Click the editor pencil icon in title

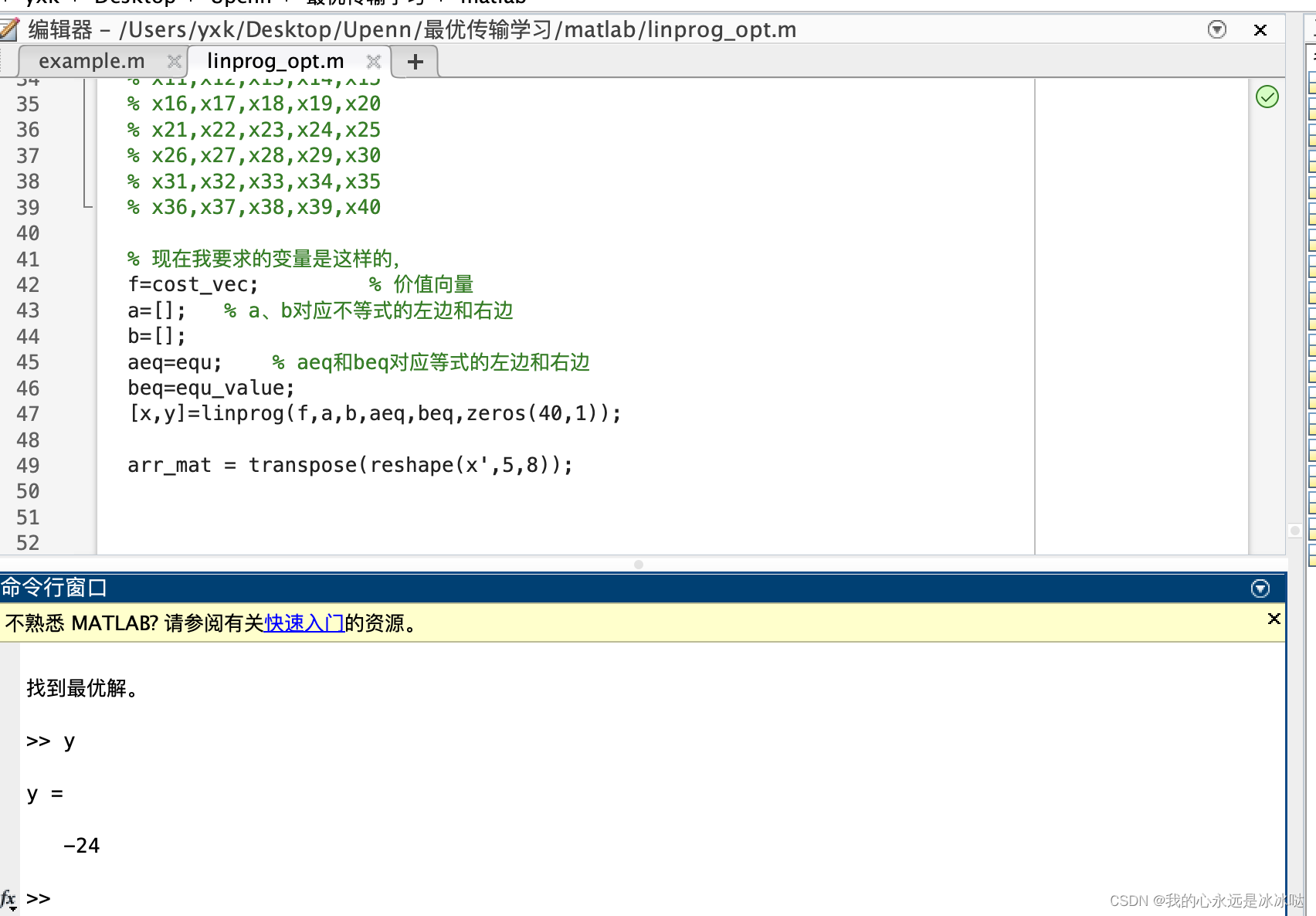8,29
